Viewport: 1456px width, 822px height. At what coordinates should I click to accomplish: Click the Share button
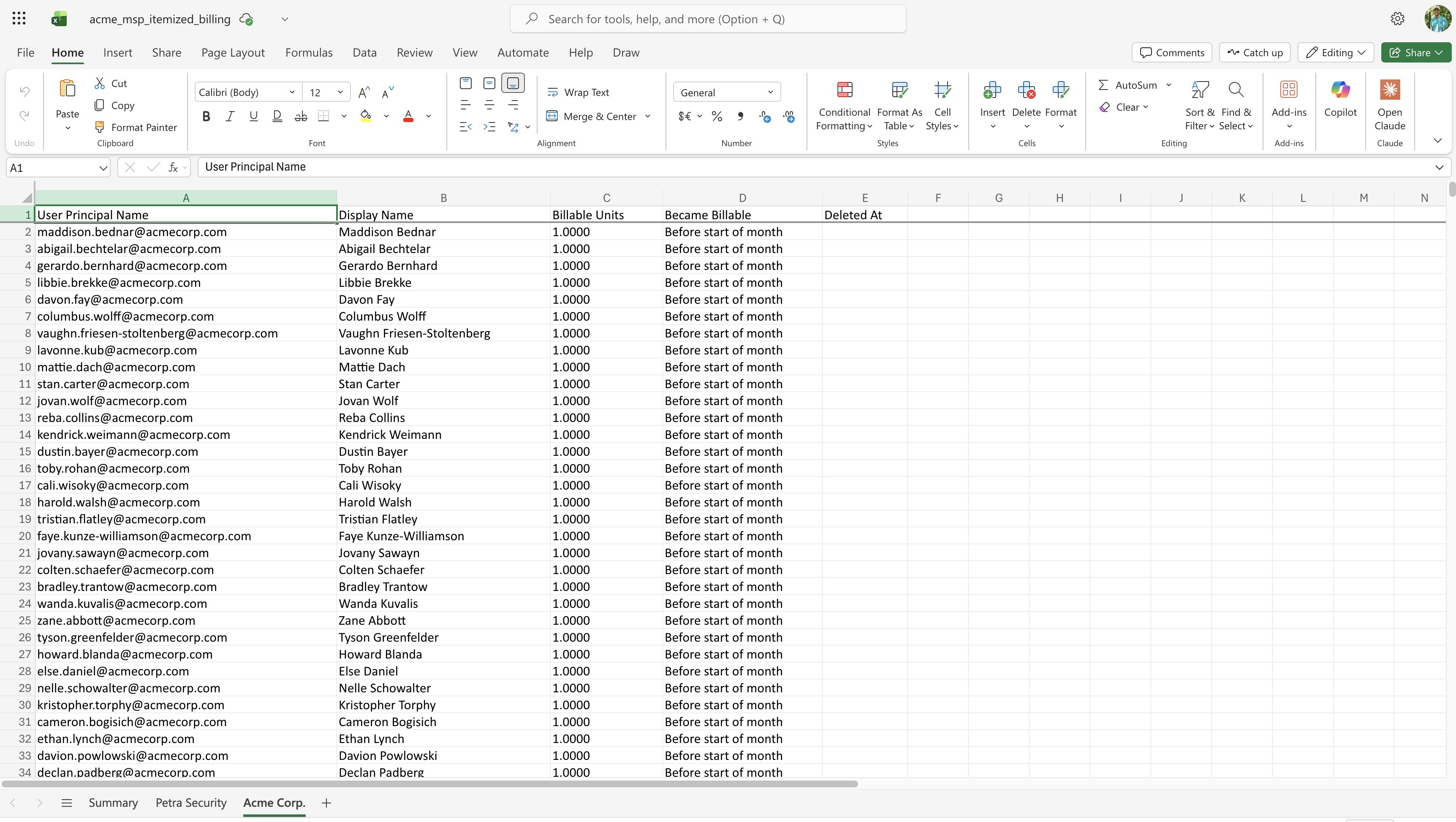click(1415, 52)
